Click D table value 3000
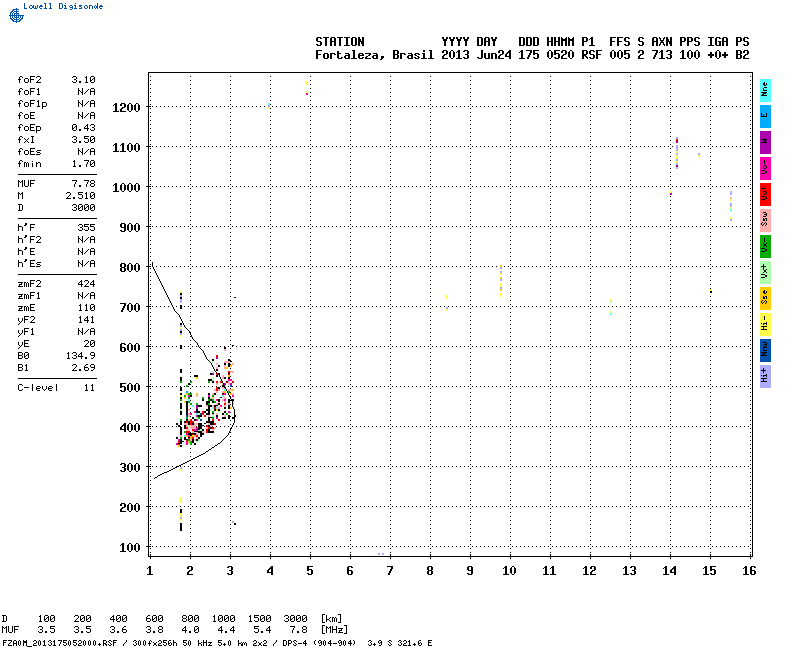 pyautogui.click(x=295, y=619)
